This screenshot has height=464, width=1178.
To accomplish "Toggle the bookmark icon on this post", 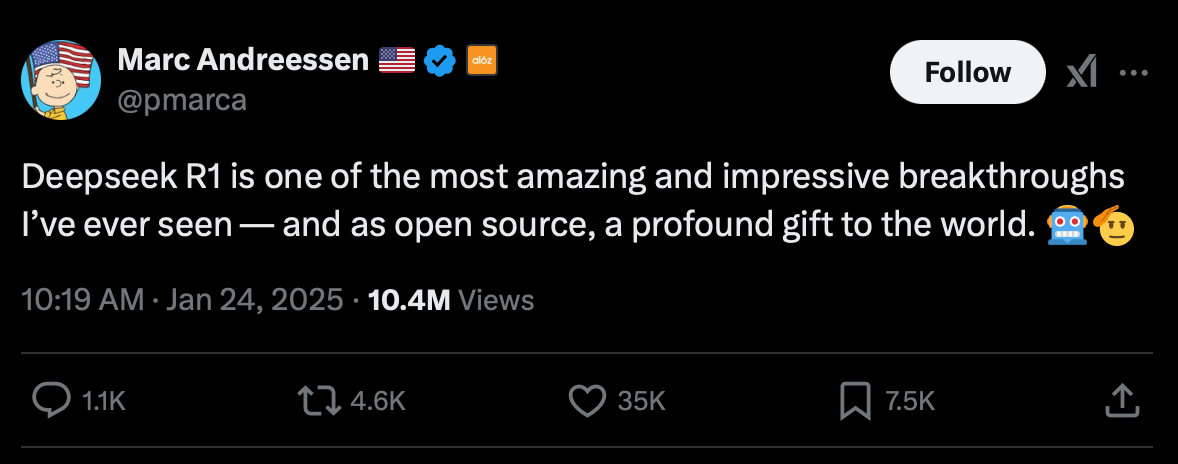I will 854,401.
